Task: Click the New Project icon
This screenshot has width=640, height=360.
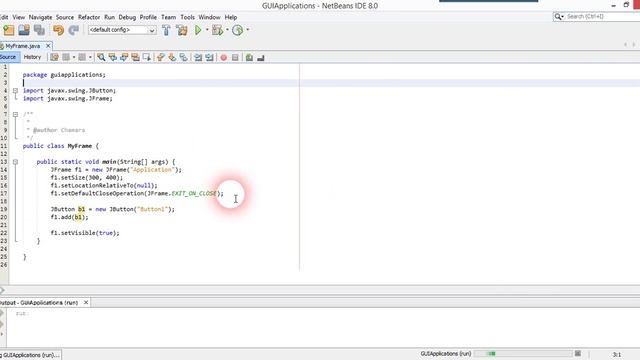Action: point(9,30)
